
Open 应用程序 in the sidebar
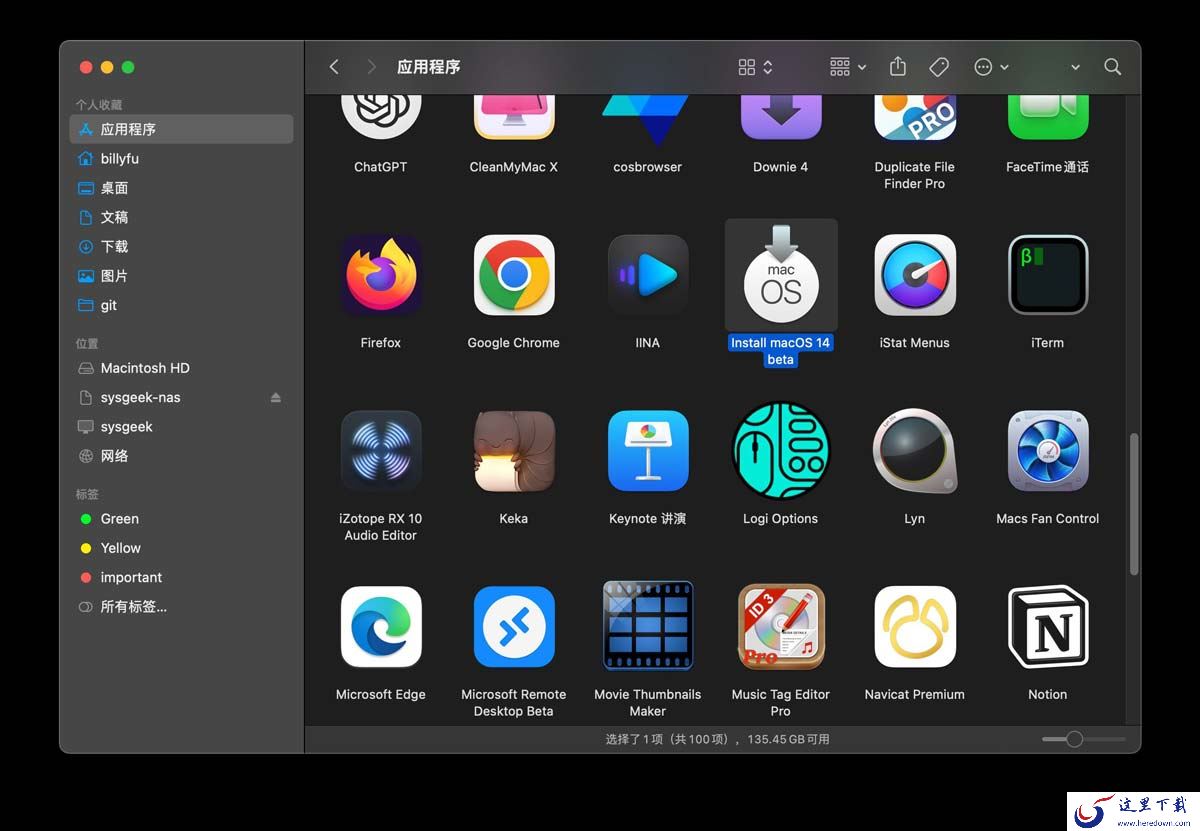point(181,129)
